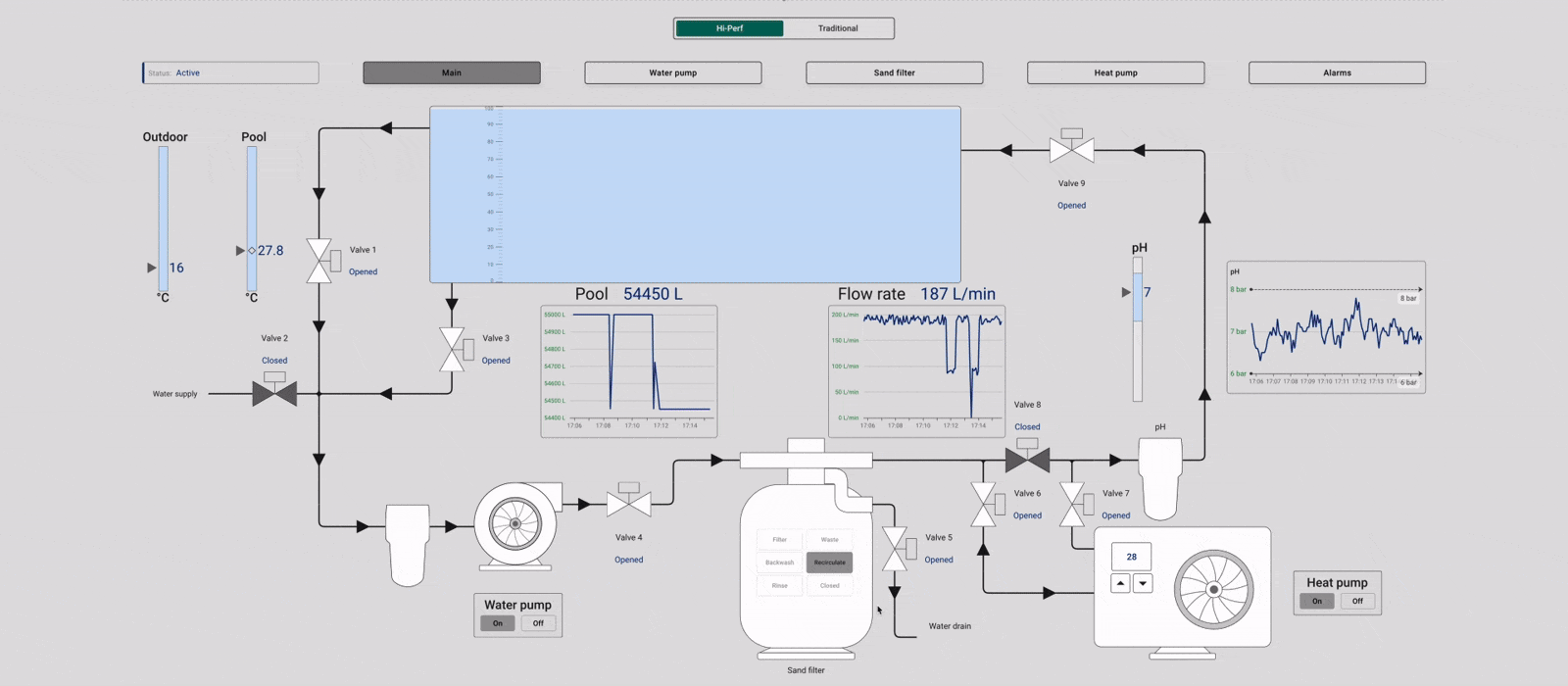
Task: Click the outdoor temperature bar gauge
Action: coord(163,220)
